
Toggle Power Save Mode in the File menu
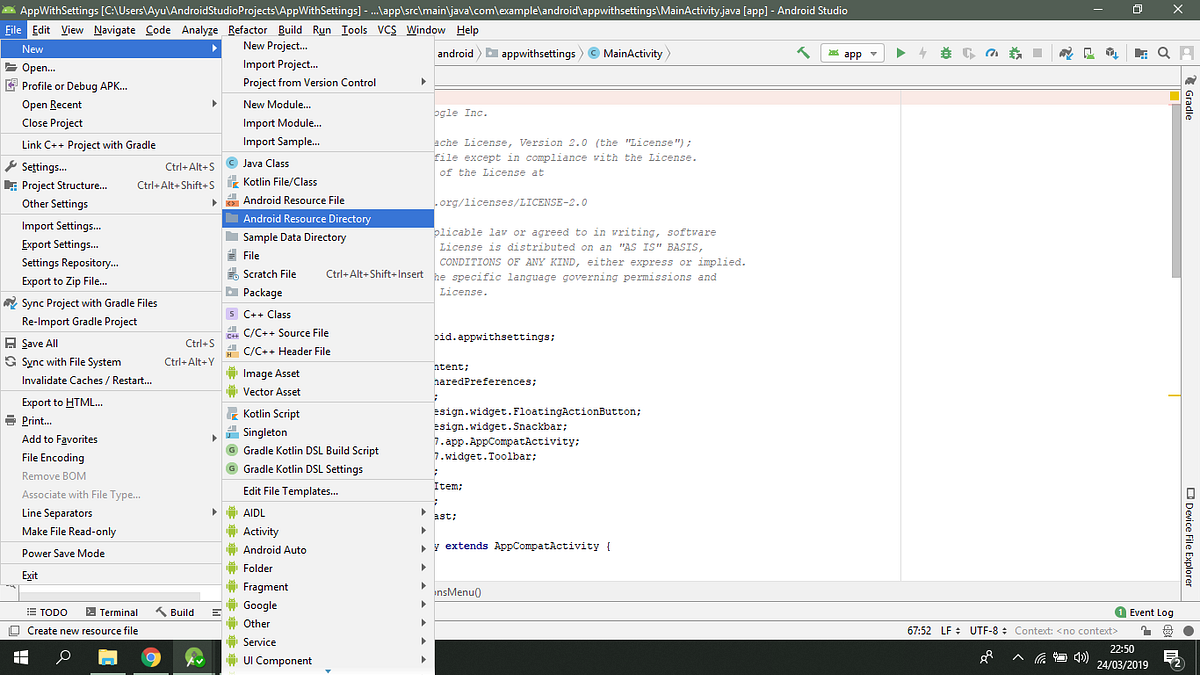63,552
